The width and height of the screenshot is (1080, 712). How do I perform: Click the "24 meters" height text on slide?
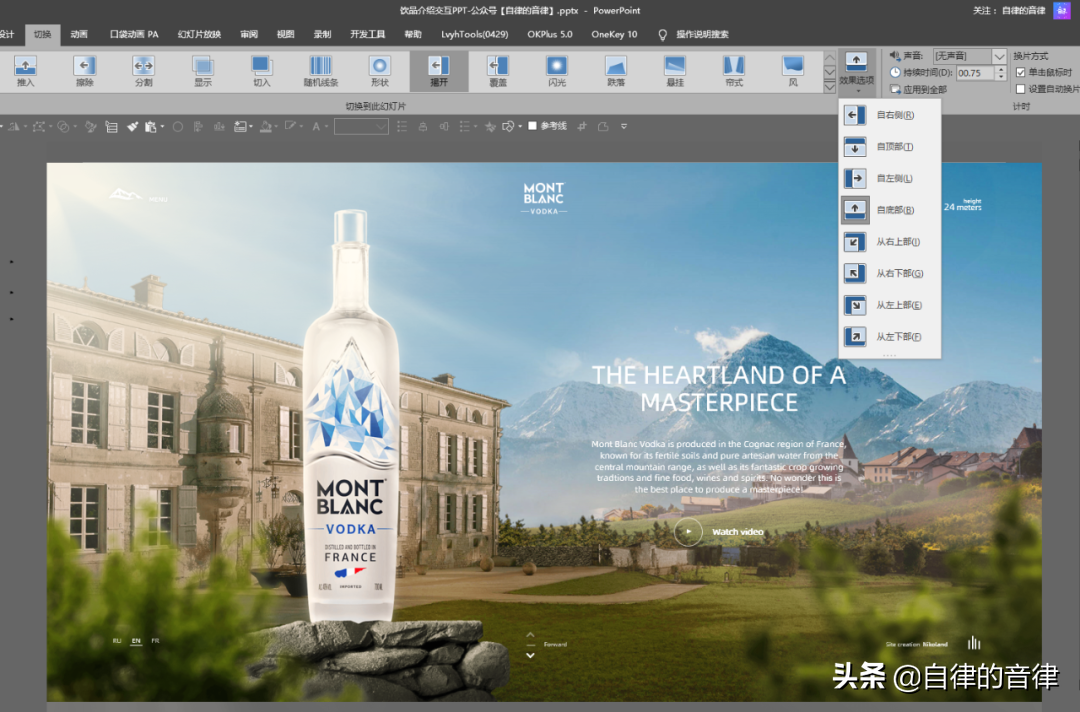click(x=962, y=206)
